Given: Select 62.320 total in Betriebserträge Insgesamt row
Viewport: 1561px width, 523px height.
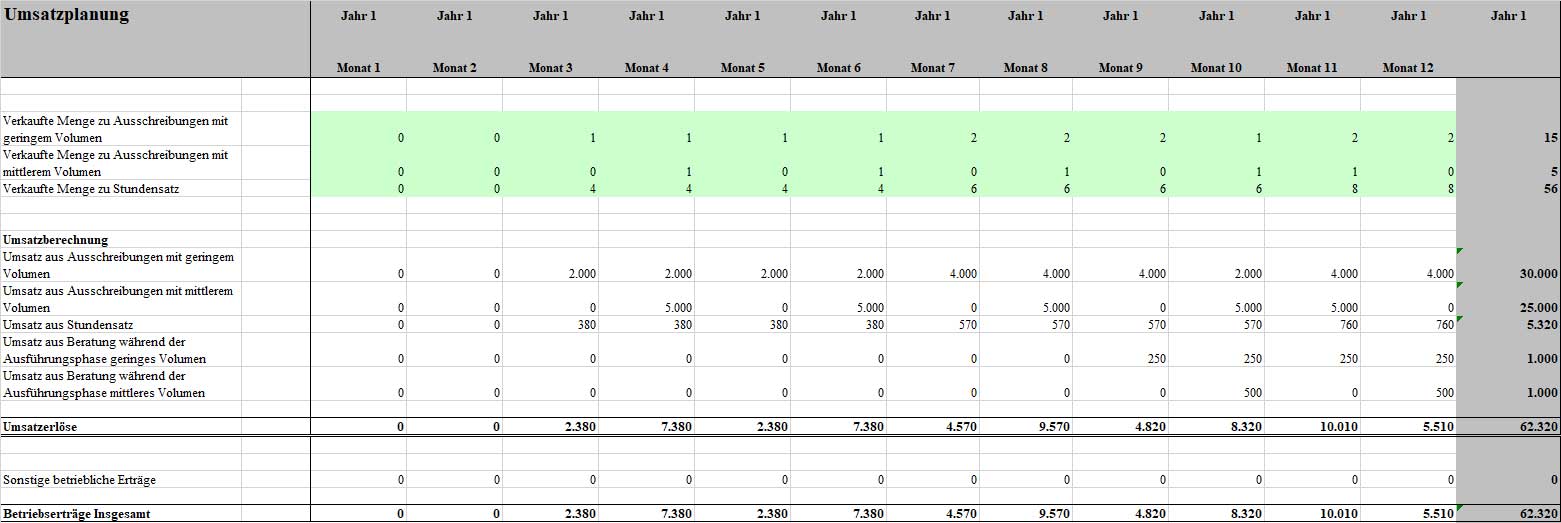Looking at the screenshot, I should (x=1539, y=514).
